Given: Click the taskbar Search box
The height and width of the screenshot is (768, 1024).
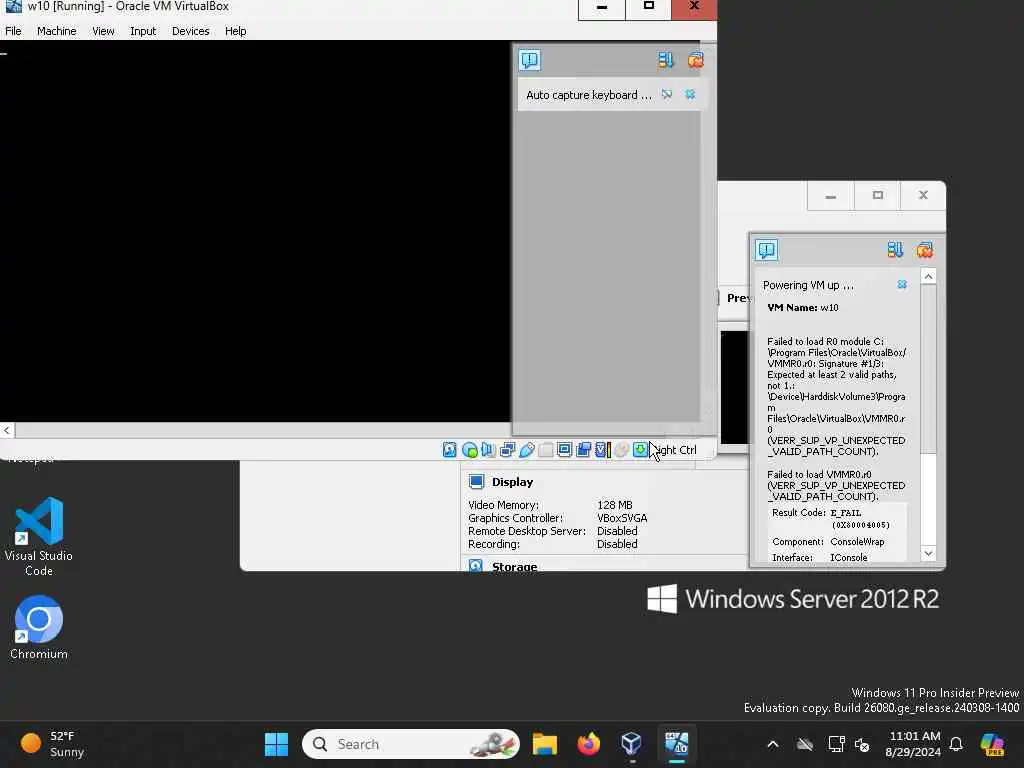Looking at the screenshot, I should pyautogui.click(x=411, y=744).
